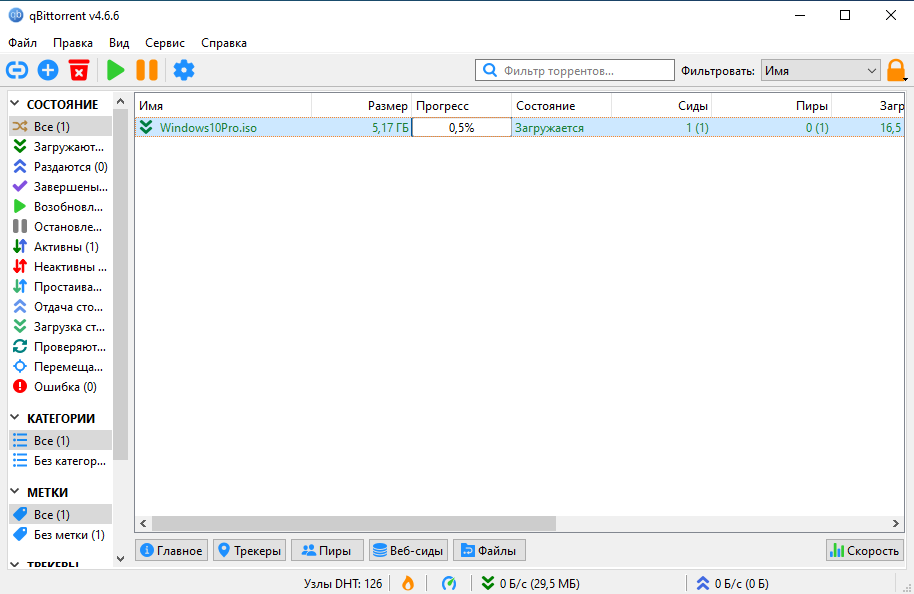Click the add torrent link icon
Image resolution: width=914 pixels, height=594 pixels.
[x=17, y=71]
